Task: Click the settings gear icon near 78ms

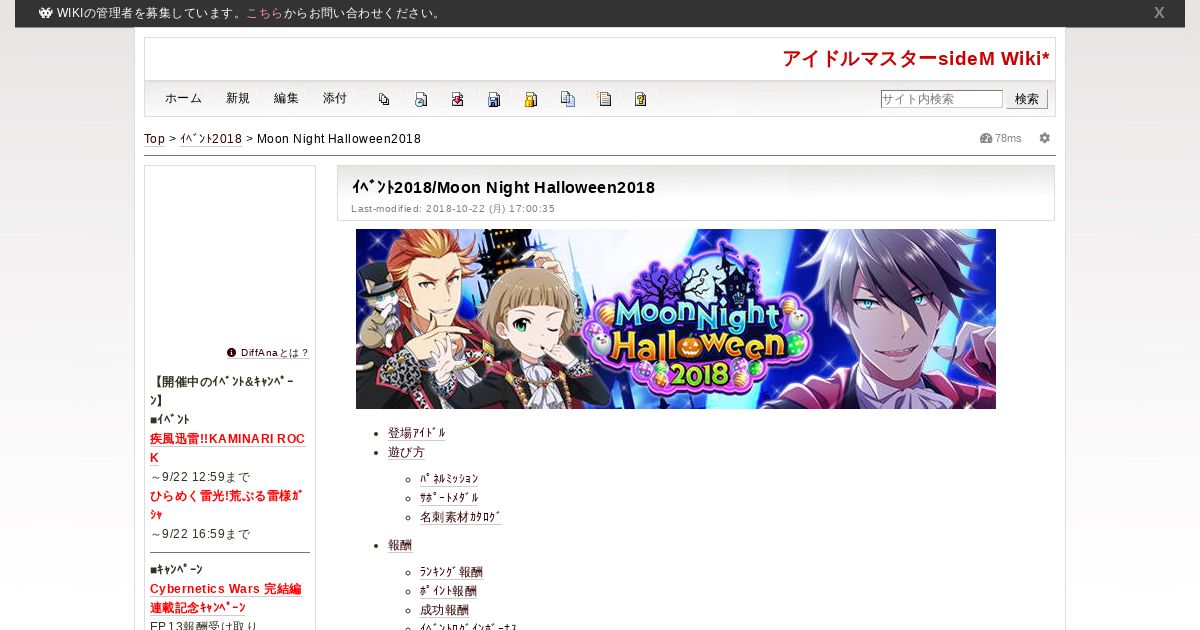Action: (1045, 138)
